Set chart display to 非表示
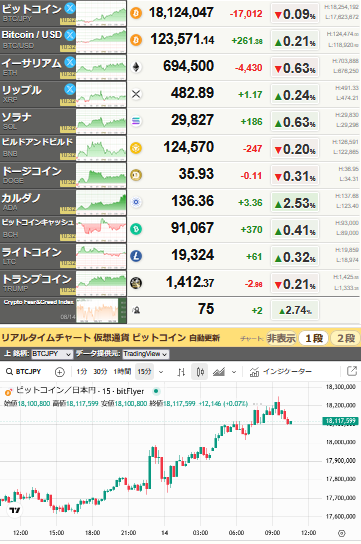The width and height of the screenshot is (361, 544). pos(281,338)
